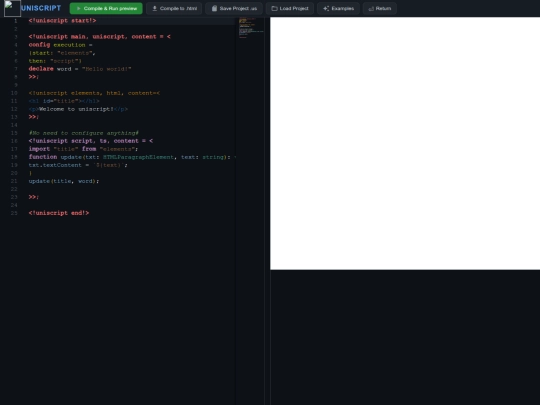Click the '<!uniscript main' line

[x=100, y=37]
